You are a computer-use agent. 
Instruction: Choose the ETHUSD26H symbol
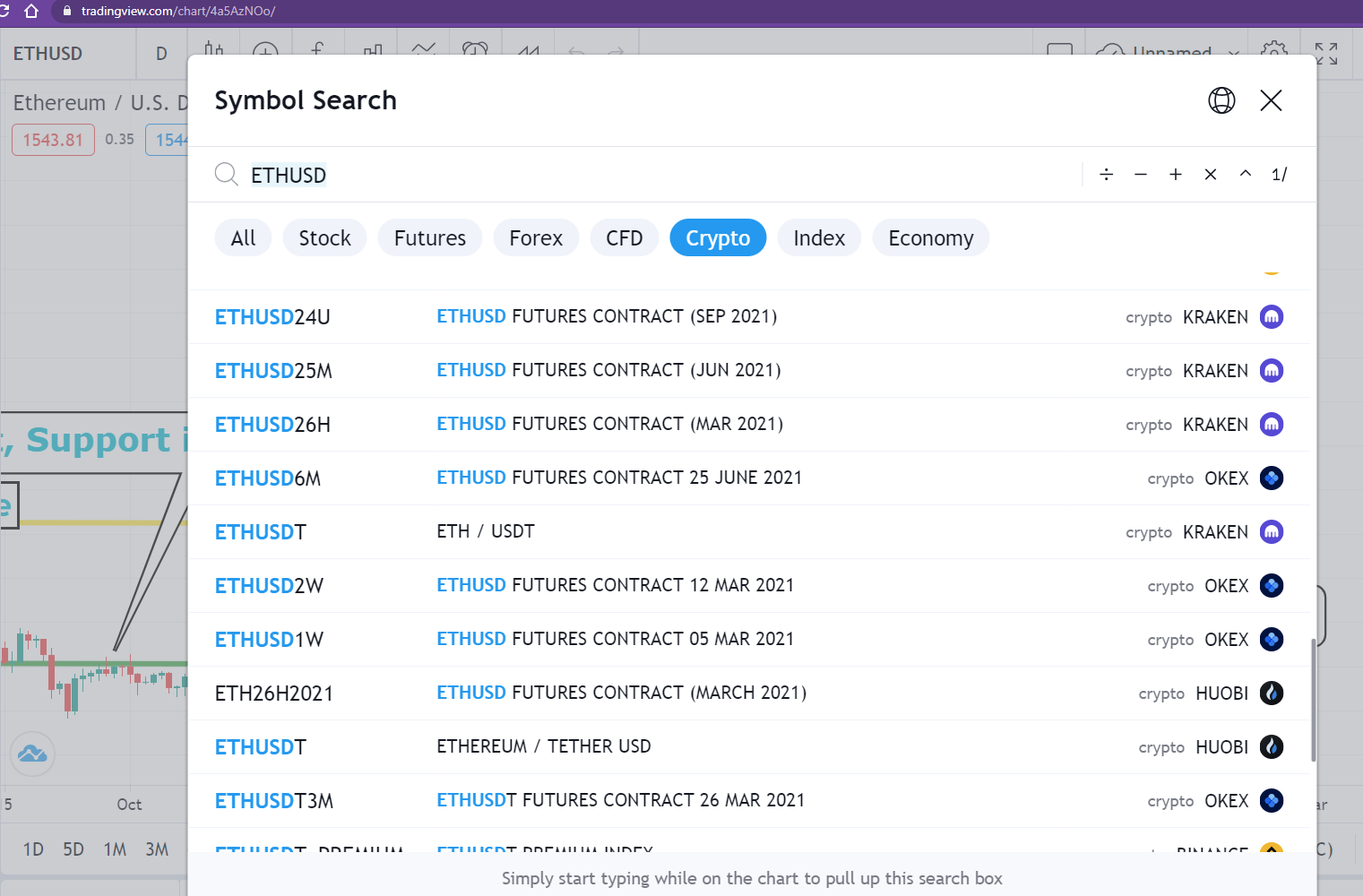(272, 425)
